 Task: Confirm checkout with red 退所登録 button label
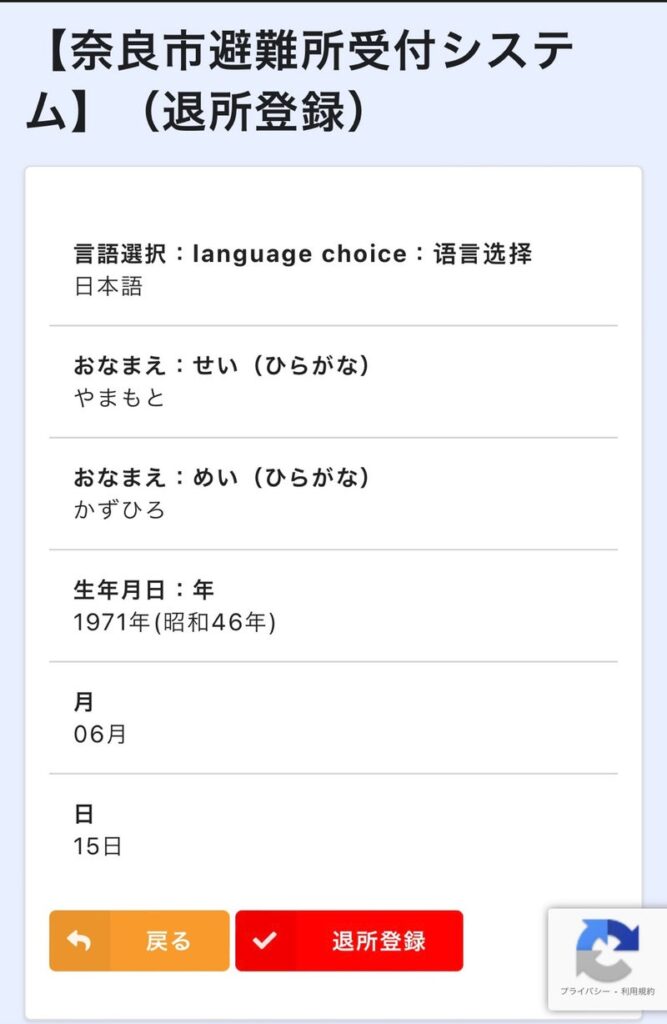coord(378,941)
